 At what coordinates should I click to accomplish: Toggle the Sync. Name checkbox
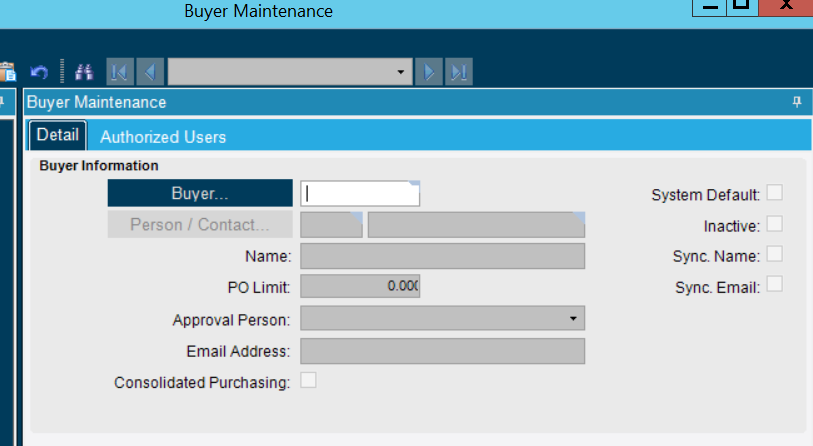775,254
